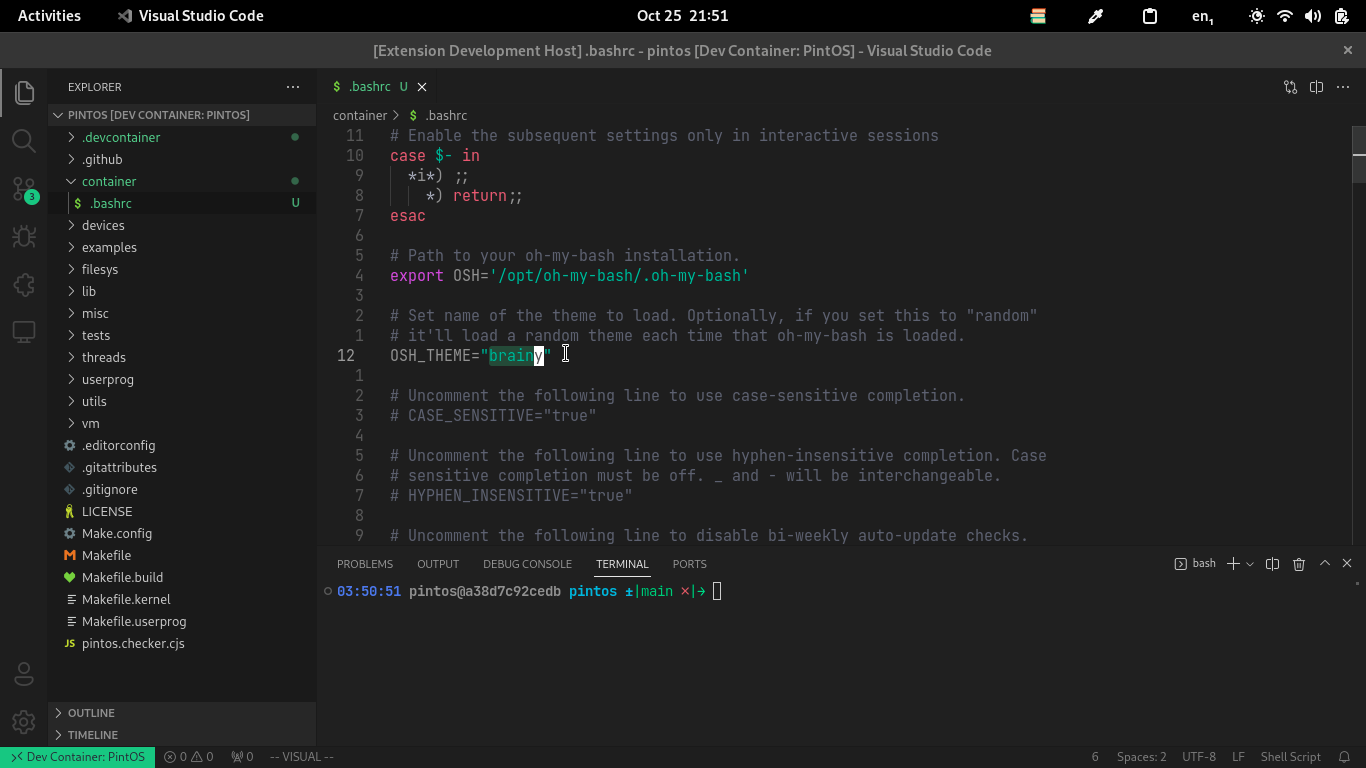Click container breadcrumb in editor path
Screen dimensions: 1366x768
pyautogui.click(x=360, y=115)
